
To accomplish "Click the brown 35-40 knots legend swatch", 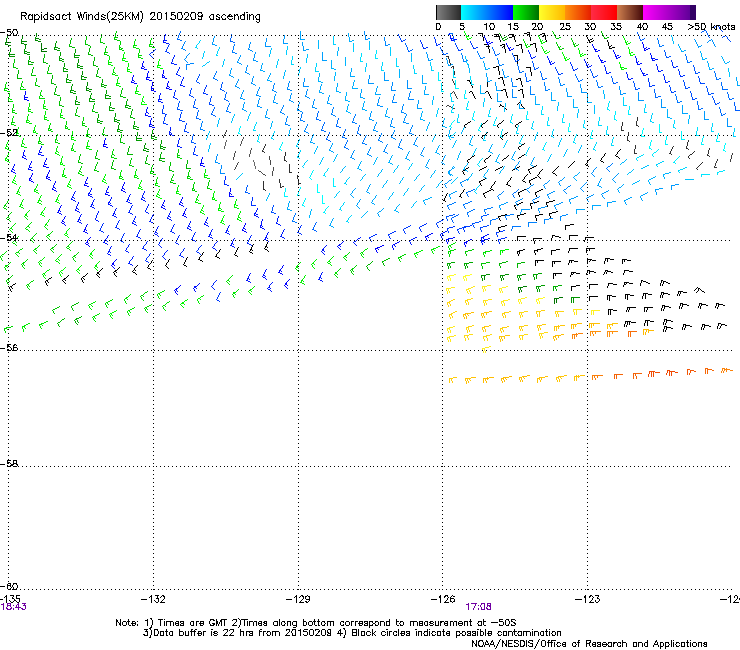I will (630, 12).
